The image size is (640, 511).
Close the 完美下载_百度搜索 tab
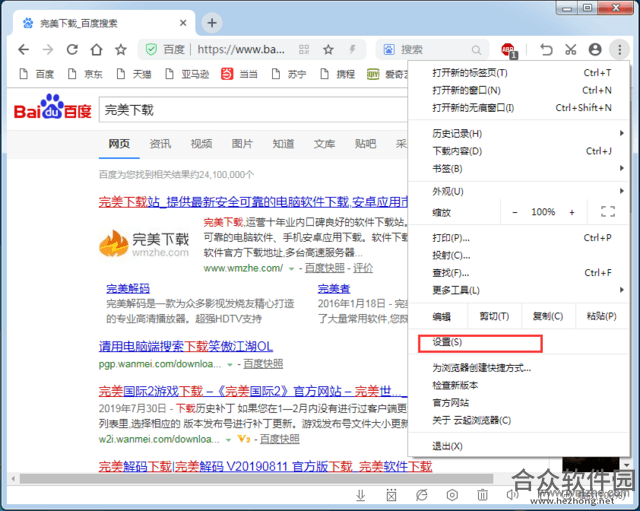point(183,23)
